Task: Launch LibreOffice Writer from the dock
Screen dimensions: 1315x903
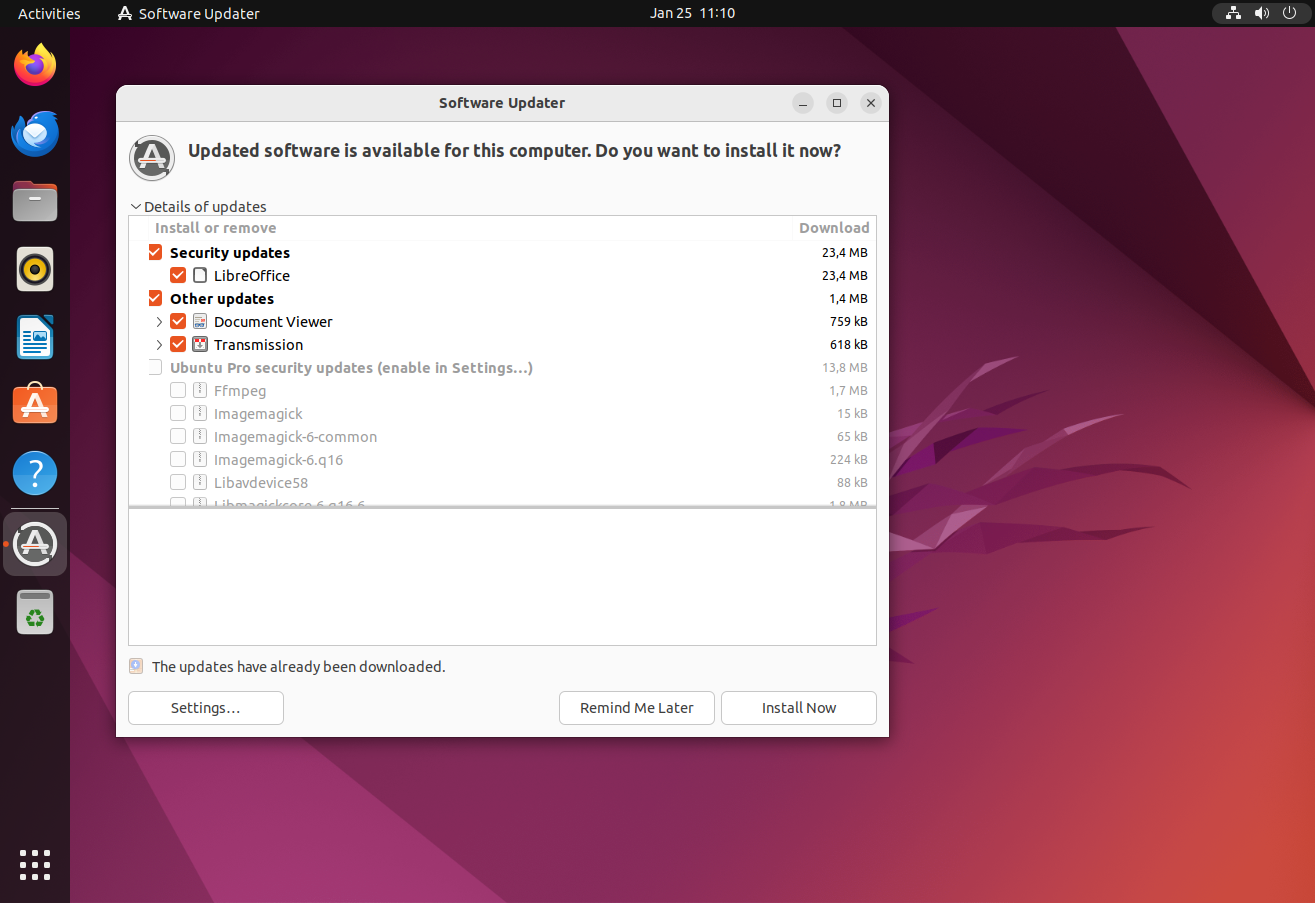Action: (x=35, y=337)
